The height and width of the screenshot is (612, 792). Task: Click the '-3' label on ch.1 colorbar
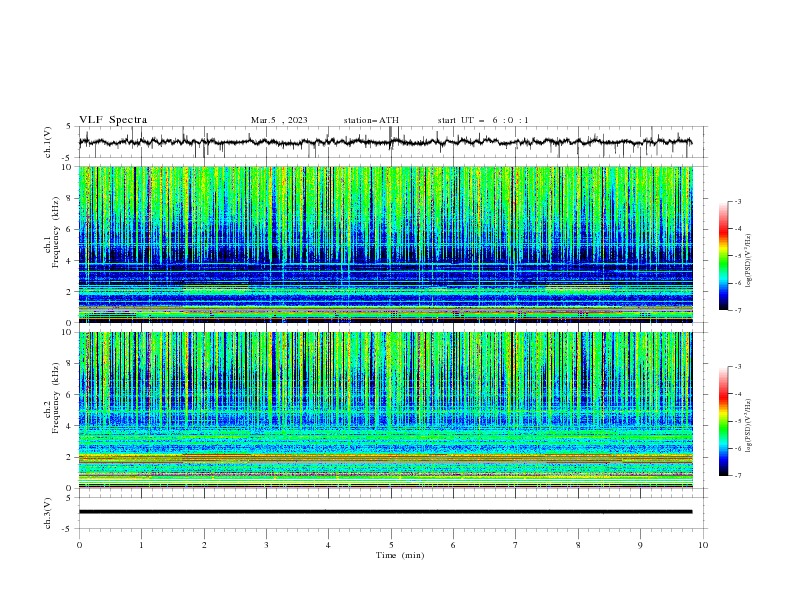[x=738, y=201]
